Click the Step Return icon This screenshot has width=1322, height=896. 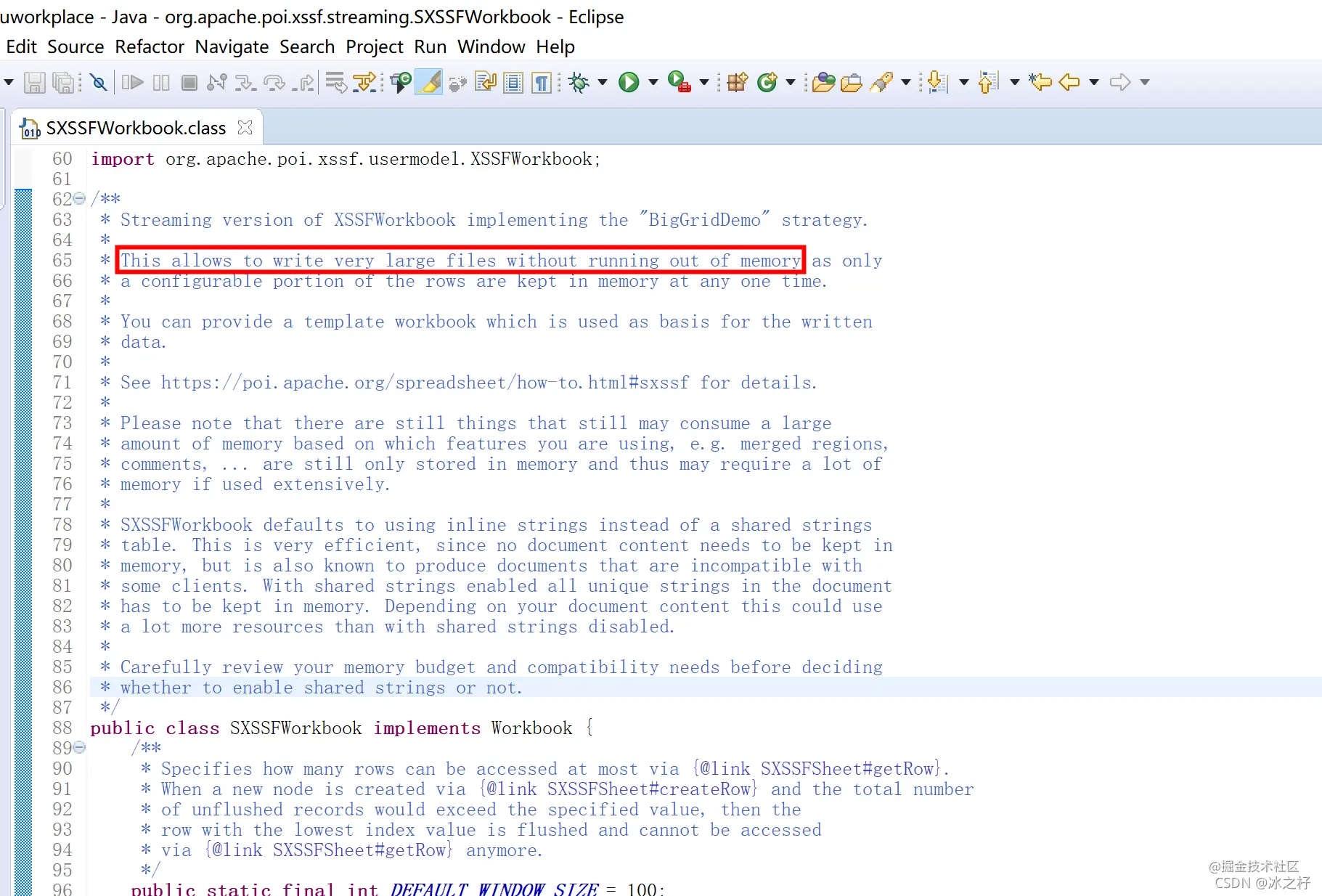pos(304,82)
